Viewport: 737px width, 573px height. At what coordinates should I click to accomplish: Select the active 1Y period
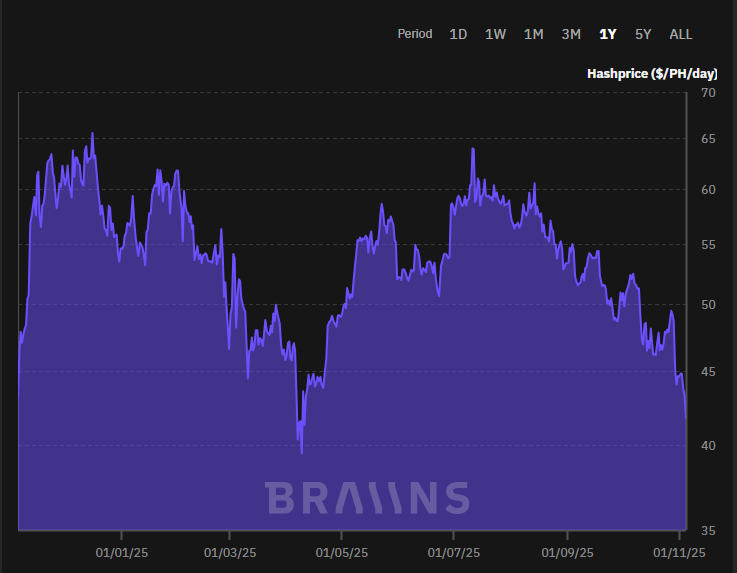608,34
